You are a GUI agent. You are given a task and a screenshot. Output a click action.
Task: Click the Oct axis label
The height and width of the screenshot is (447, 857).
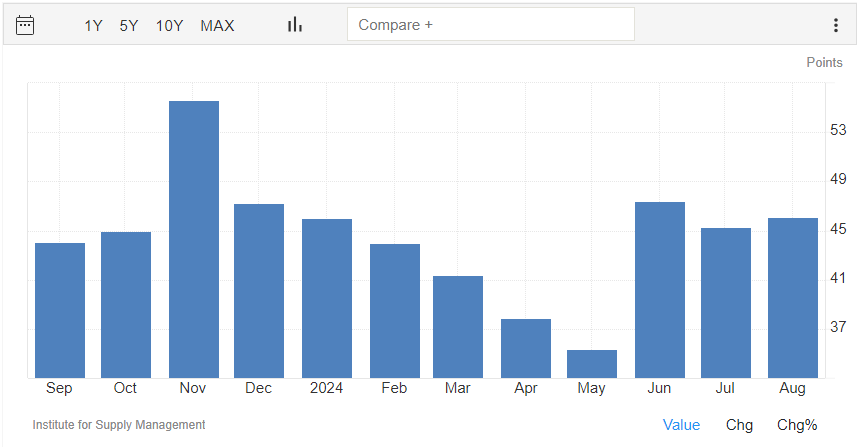125,388
